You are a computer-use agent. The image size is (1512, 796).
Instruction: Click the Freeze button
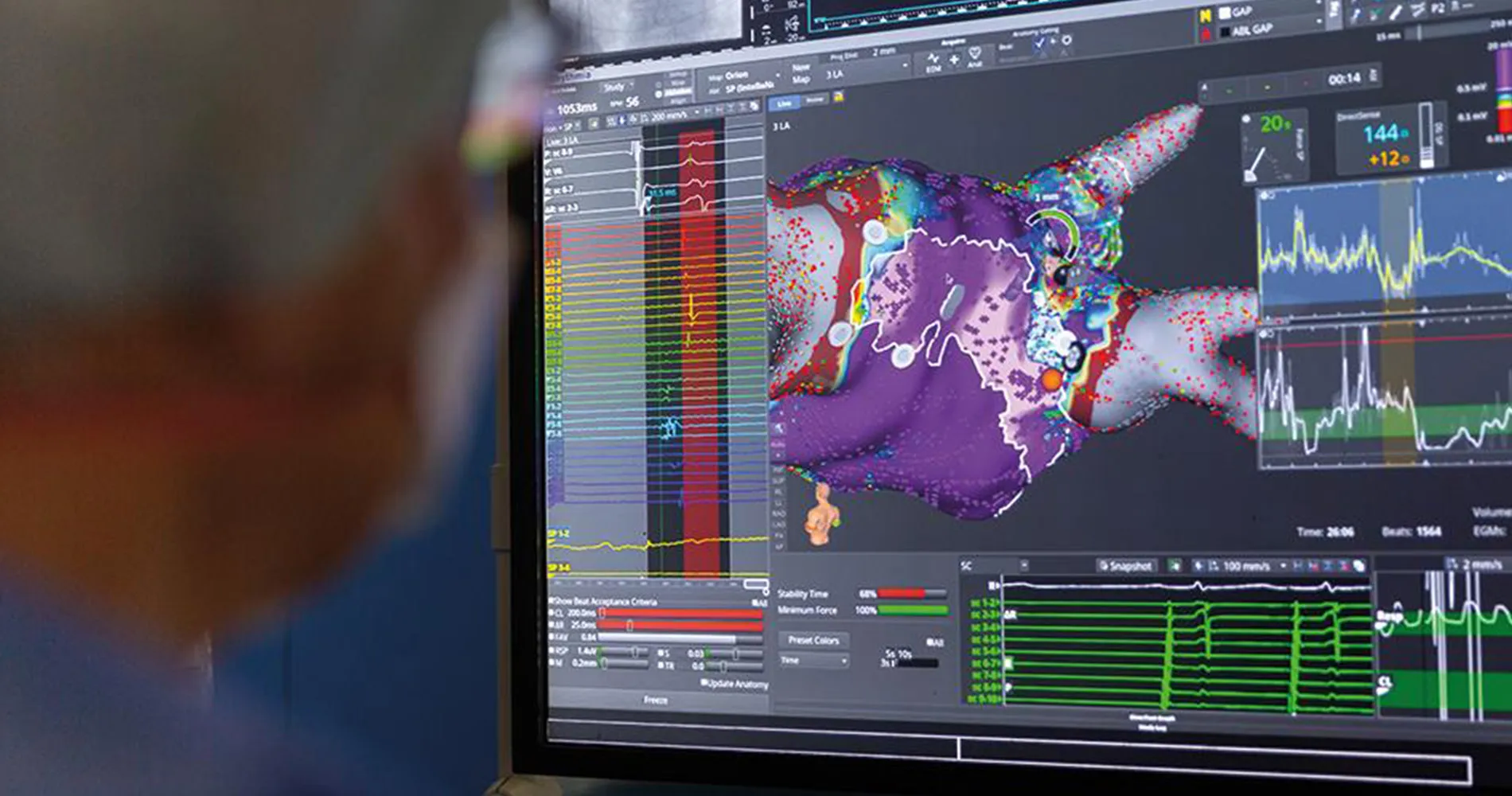pos(656,700)
